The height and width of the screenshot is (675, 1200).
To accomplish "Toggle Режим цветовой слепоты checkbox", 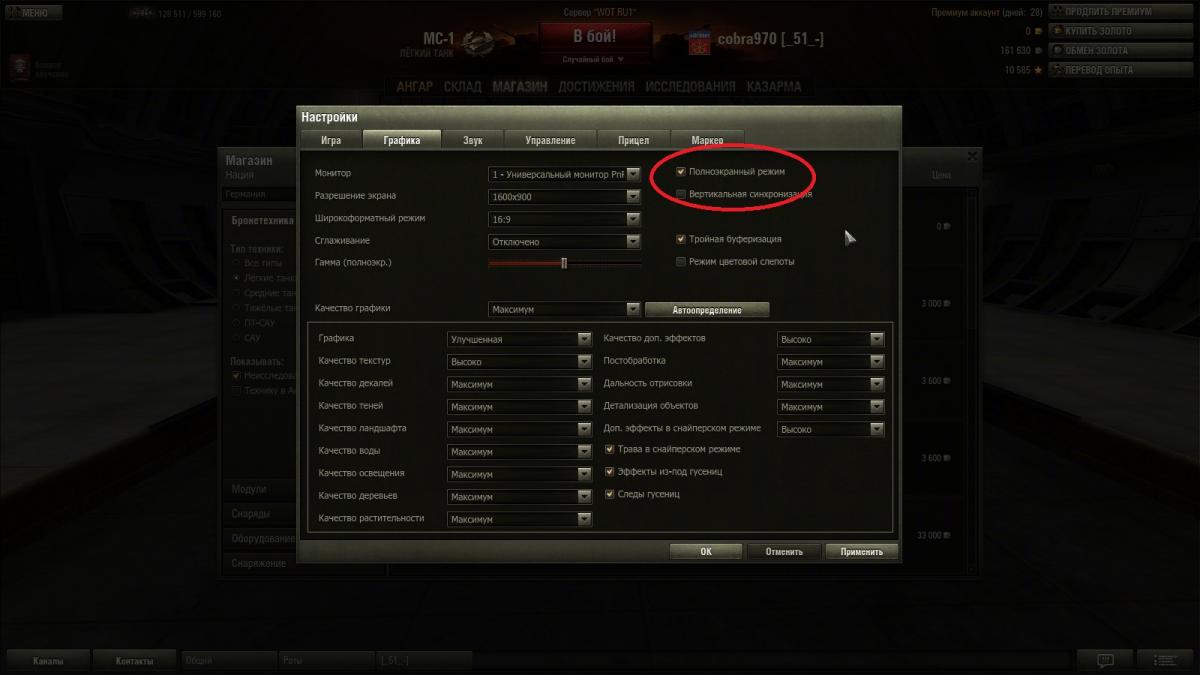I will click(x=681, y=262).
